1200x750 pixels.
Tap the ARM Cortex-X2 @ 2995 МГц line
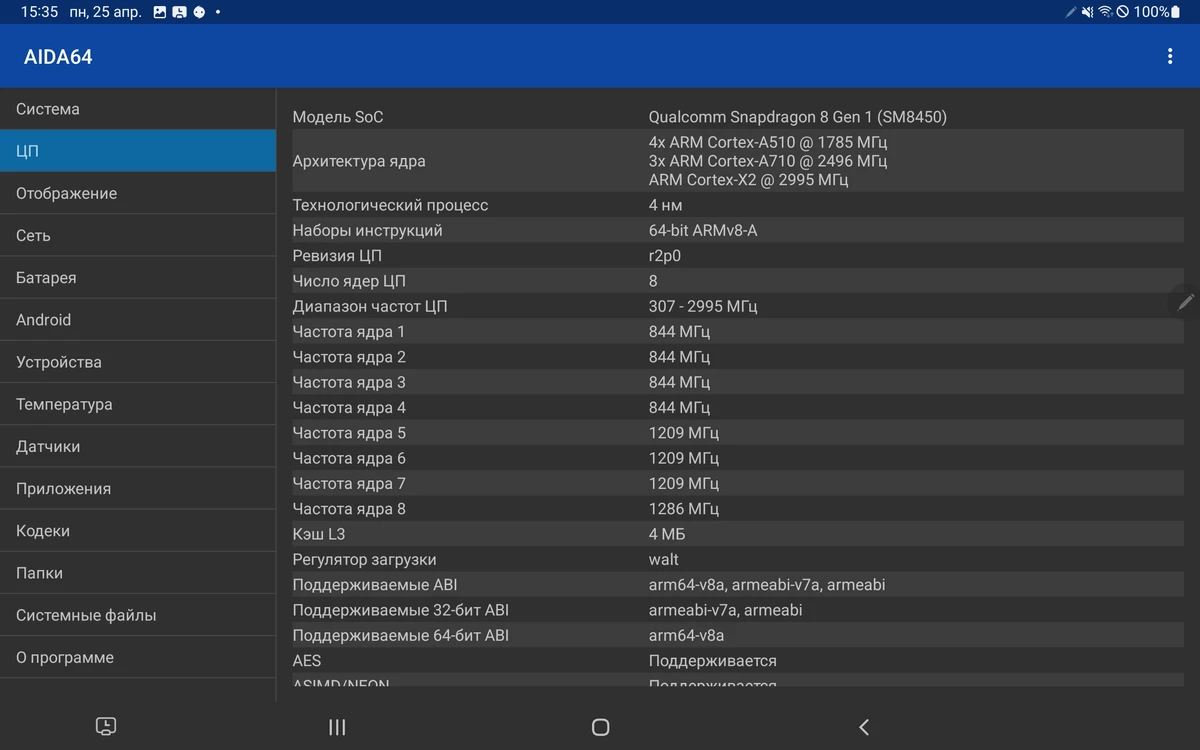[748, 180]
